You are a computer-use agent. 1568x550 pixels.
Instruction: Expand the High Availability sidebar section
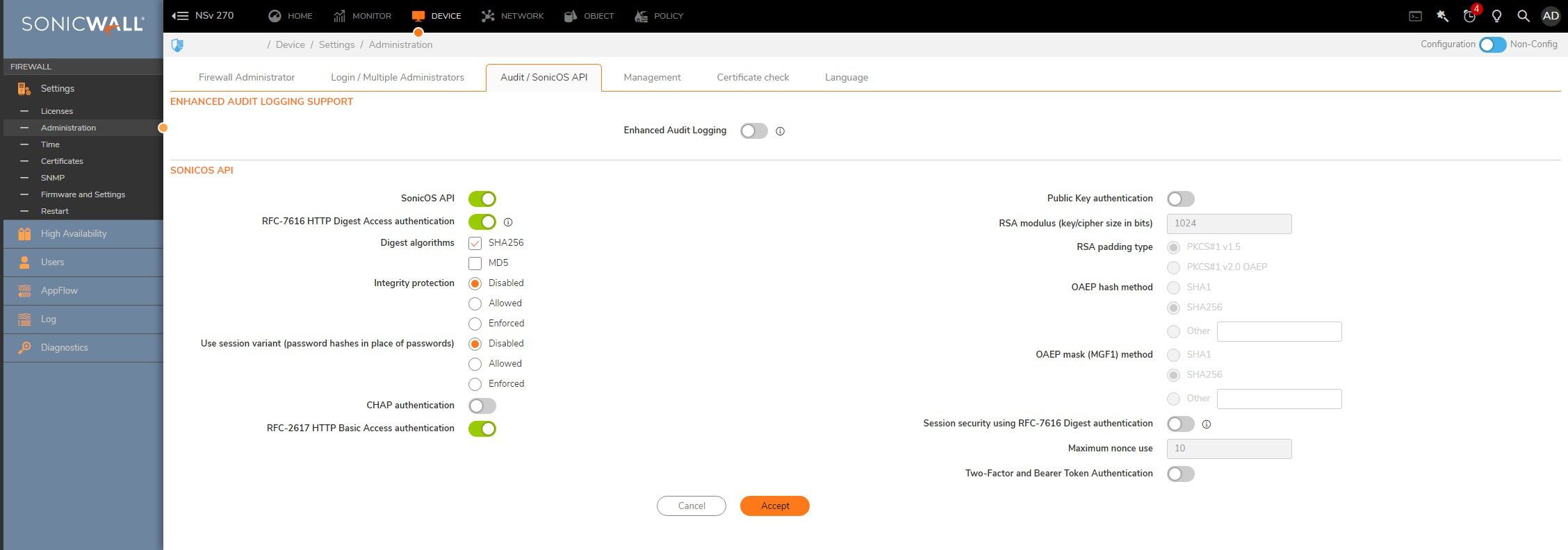tap(74, 234)
